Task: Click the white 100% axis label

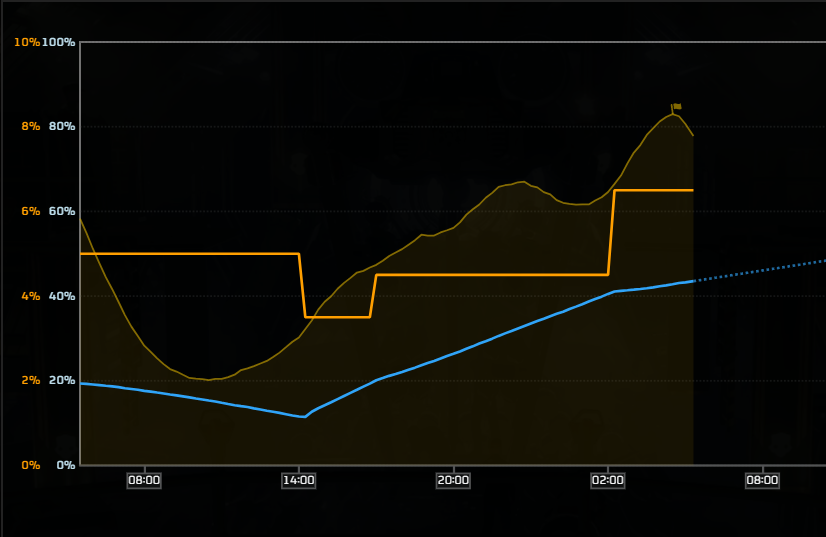Action: click(x=58, y=42)
